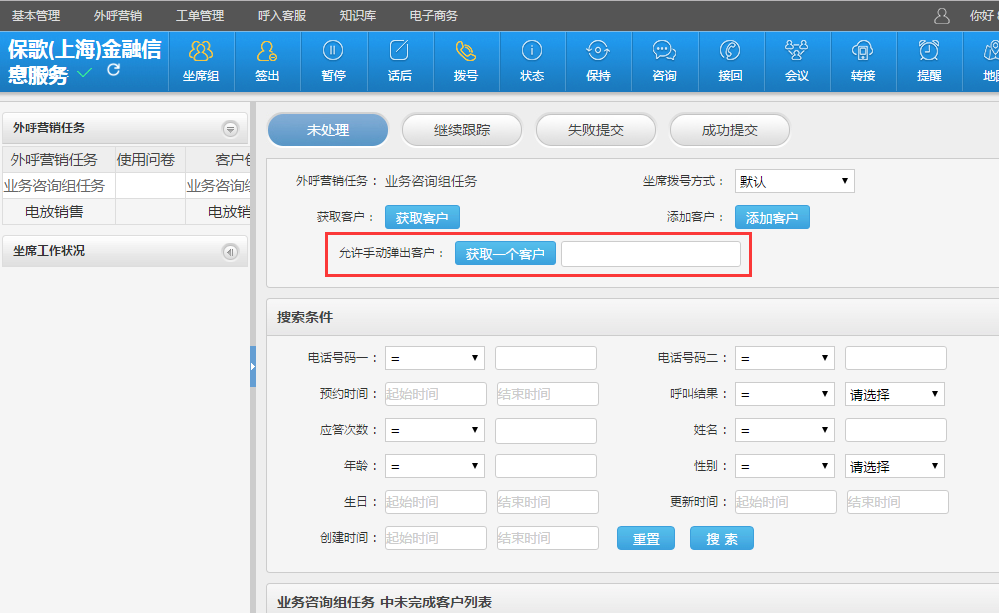Click the 姓名 text input field
This screenshot has height=613, width=999.
[x=895, y=430]
